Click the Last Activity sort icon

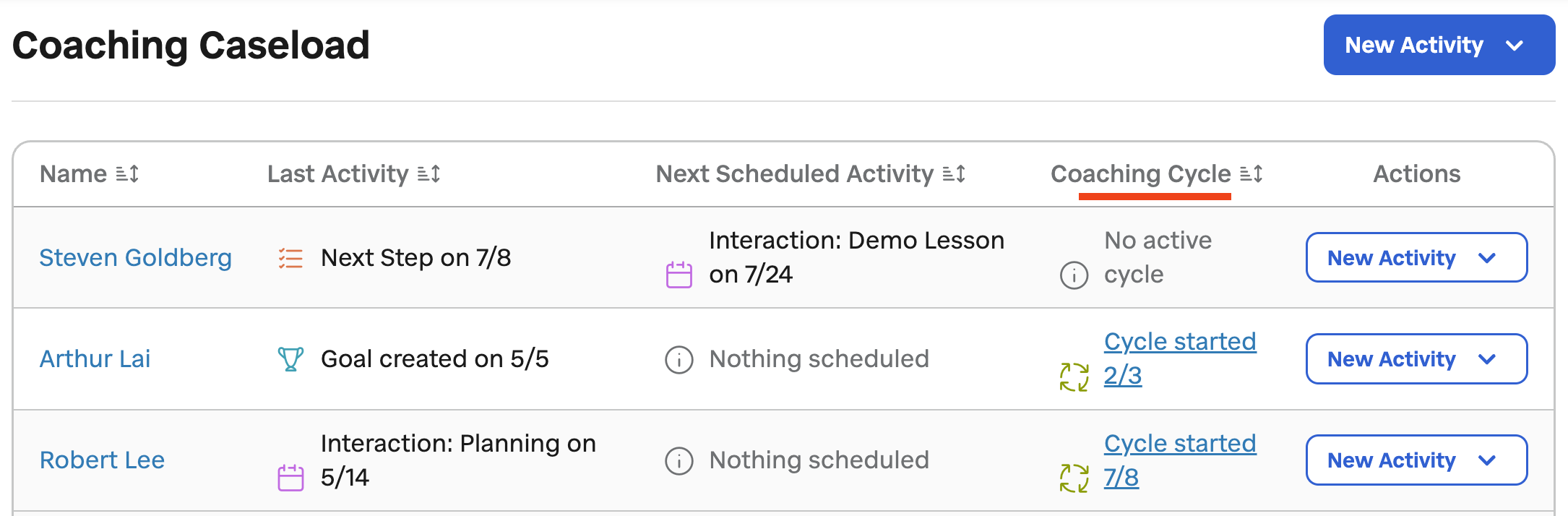pyautogui.click(x=429, y=174)
